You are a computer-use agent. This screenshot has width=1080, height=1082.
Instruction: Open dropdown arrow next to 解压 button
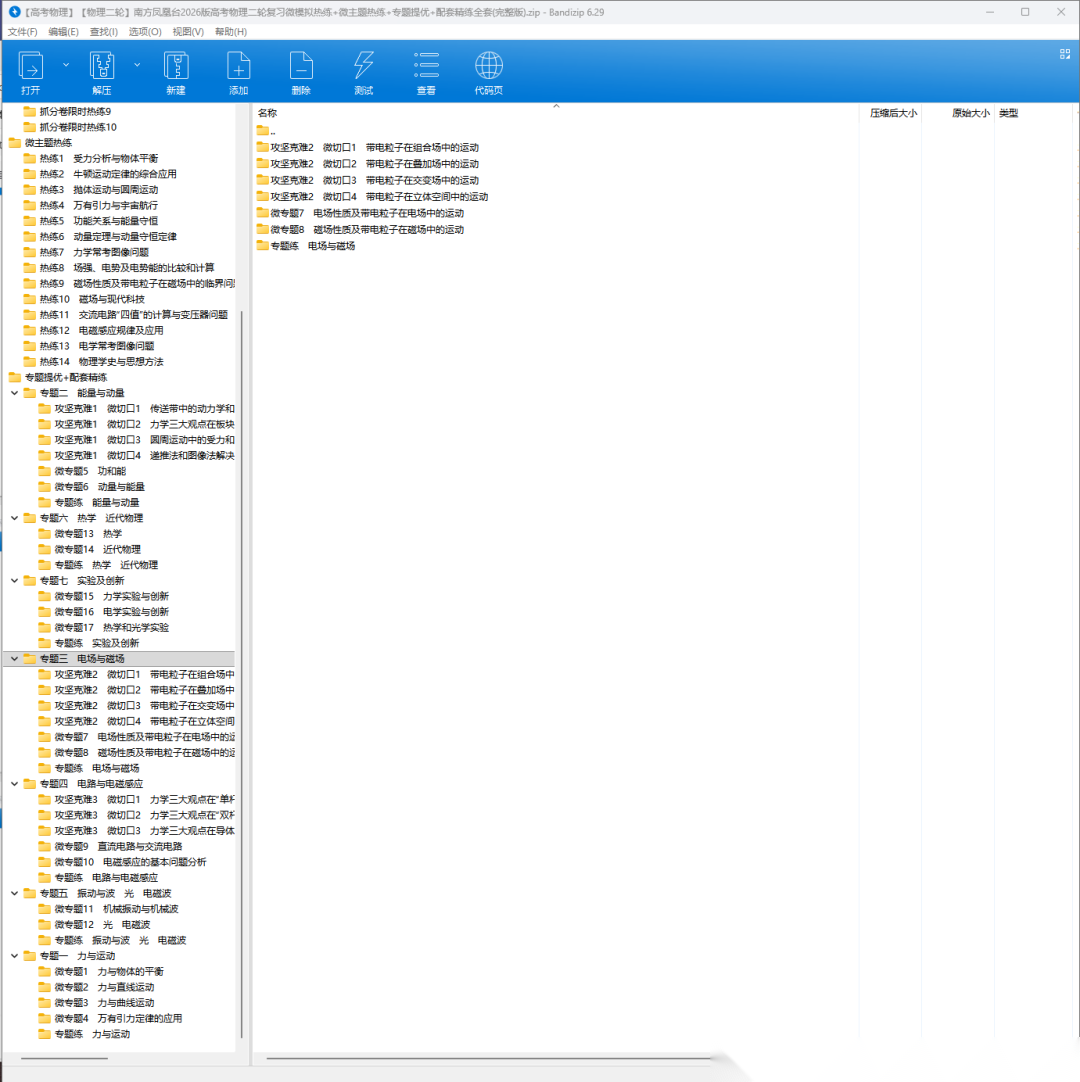tap(137, 64)
